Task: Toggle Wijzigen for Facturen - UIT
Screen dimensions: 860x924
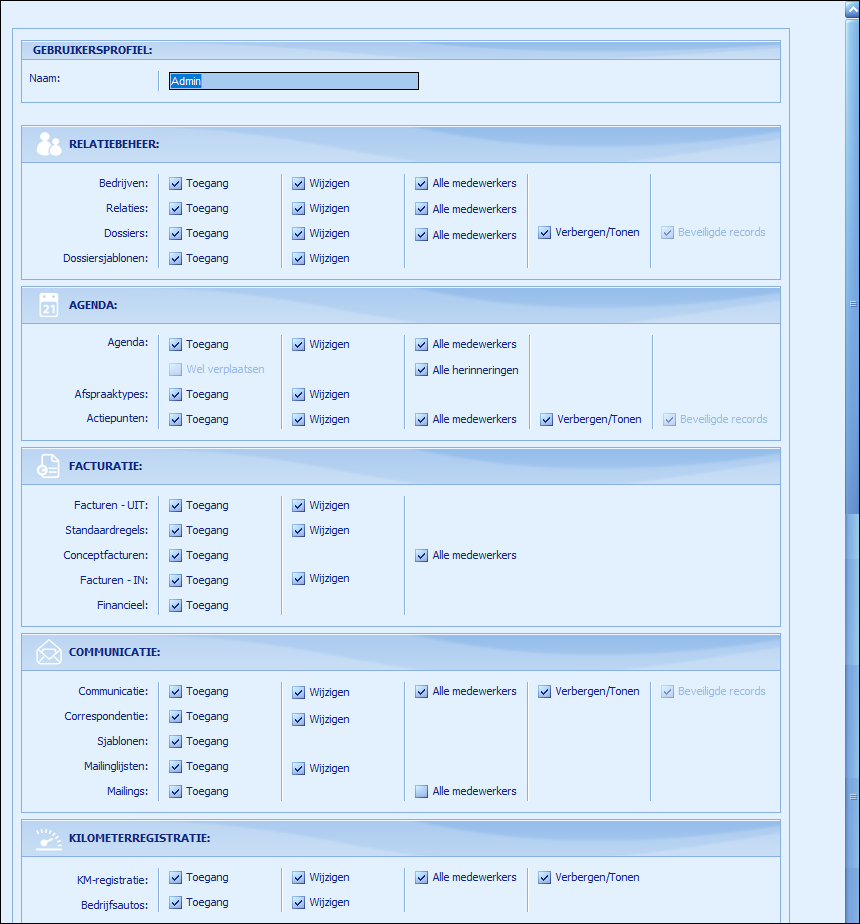Action: pyautogui.click(x=299, y=506)
